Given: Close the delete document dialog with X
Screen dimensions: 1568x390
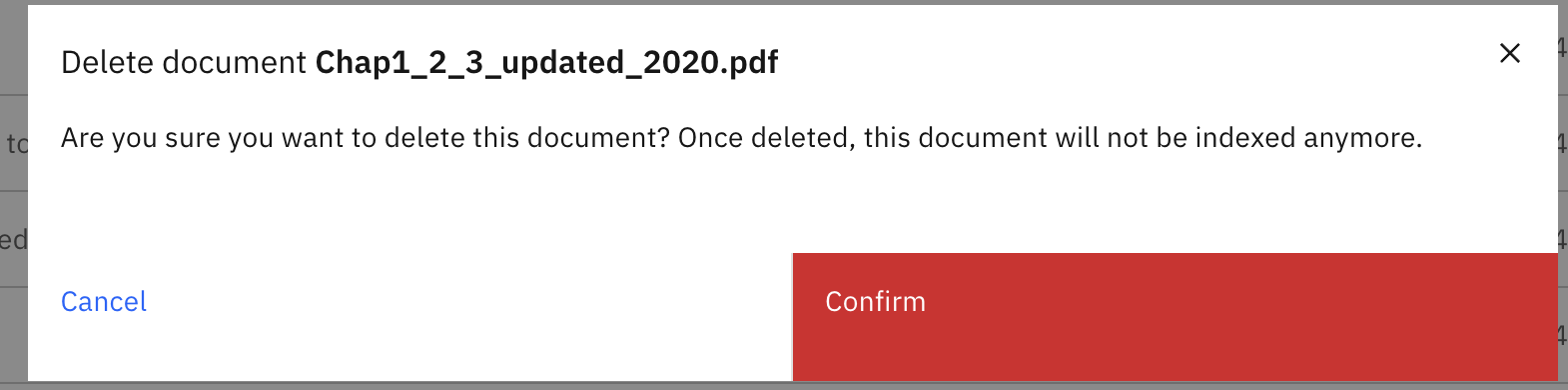Looking at the screenshot, I should [1510, 53].
